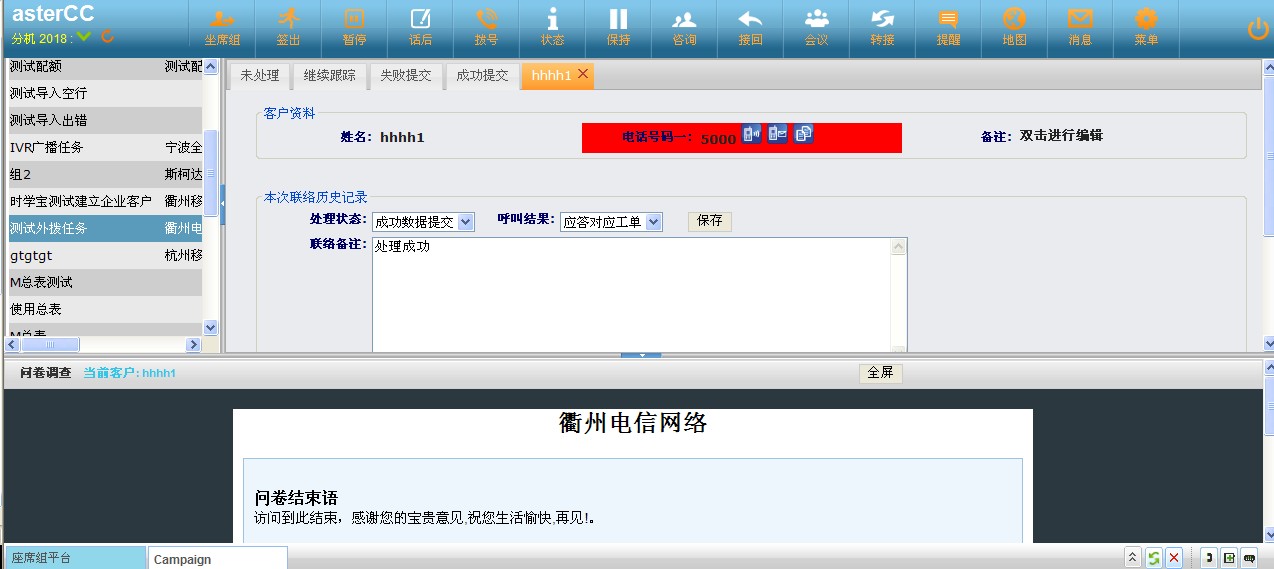Switch to the 失败提交 tab
The image size is (1274, 569).
coord(406,76)
